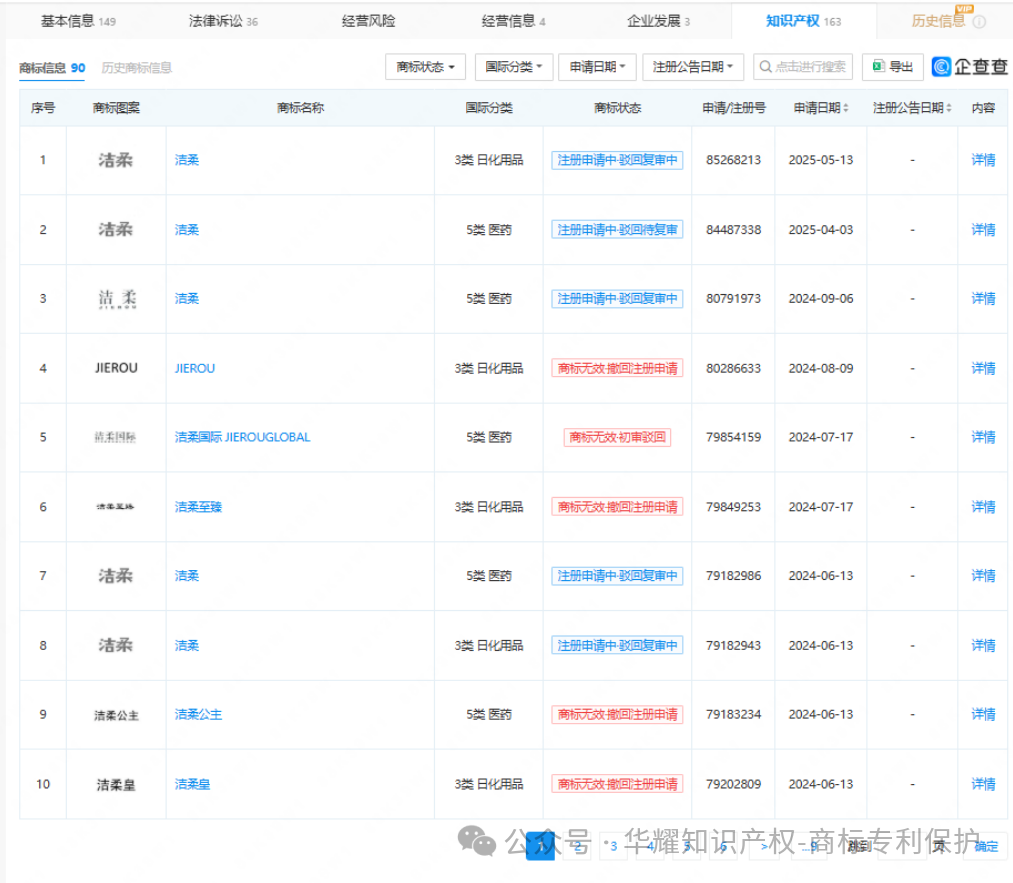Open the 申请日期 filter dropdown
Viewport: 1013px width, 883px height.
[x=597, y=67]
